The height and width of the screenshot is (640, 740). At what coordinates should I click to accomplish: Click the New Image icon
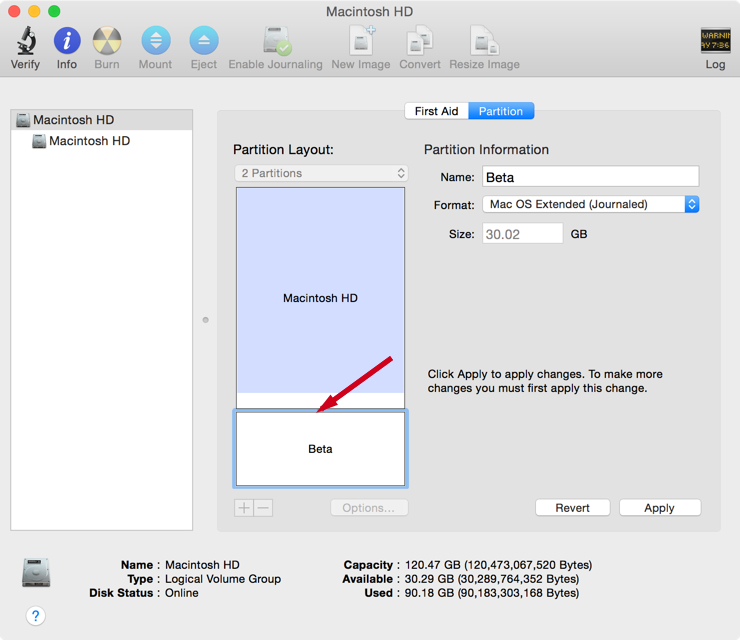(362, 41)
